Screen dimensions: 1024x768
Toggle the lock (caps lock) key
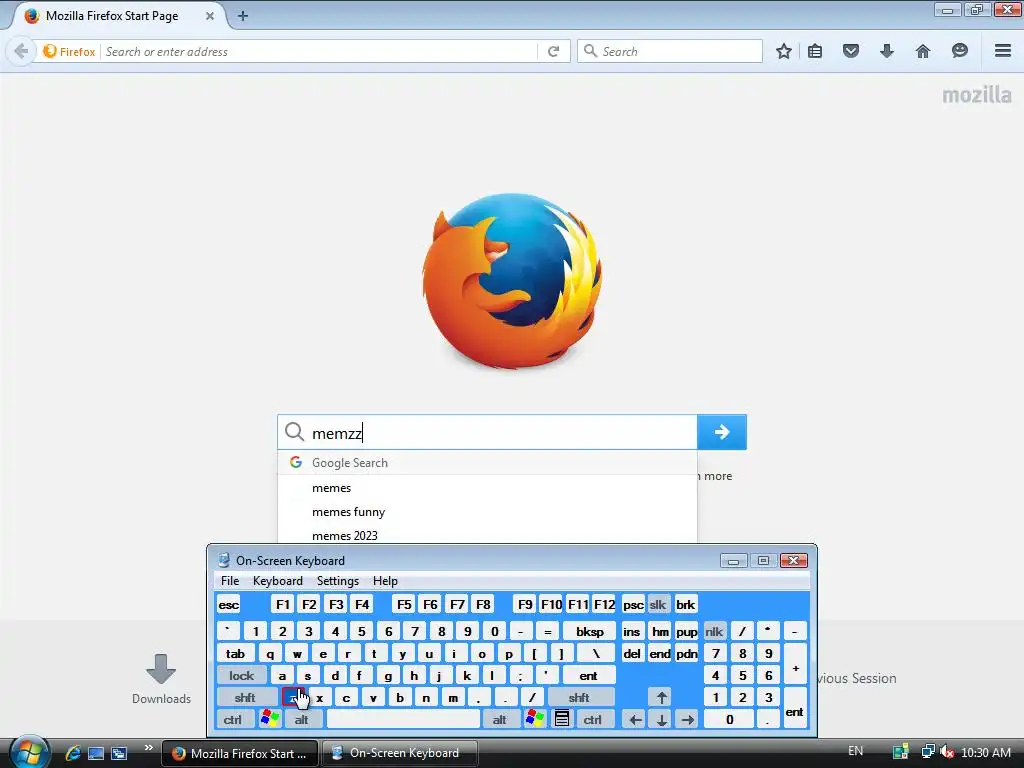pos(242,675)
